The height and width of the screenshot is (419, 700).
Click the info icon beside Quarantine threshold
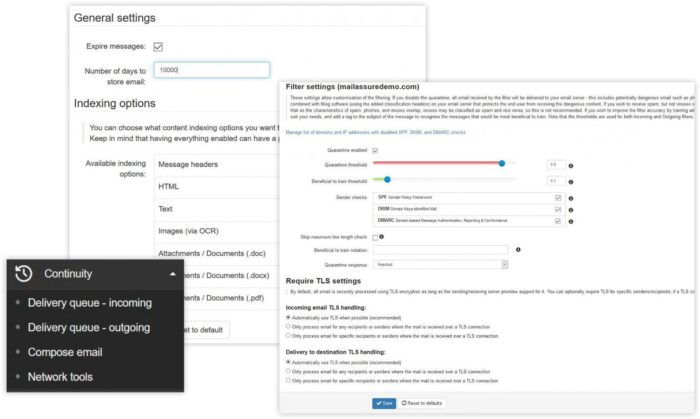pos(571,164)
